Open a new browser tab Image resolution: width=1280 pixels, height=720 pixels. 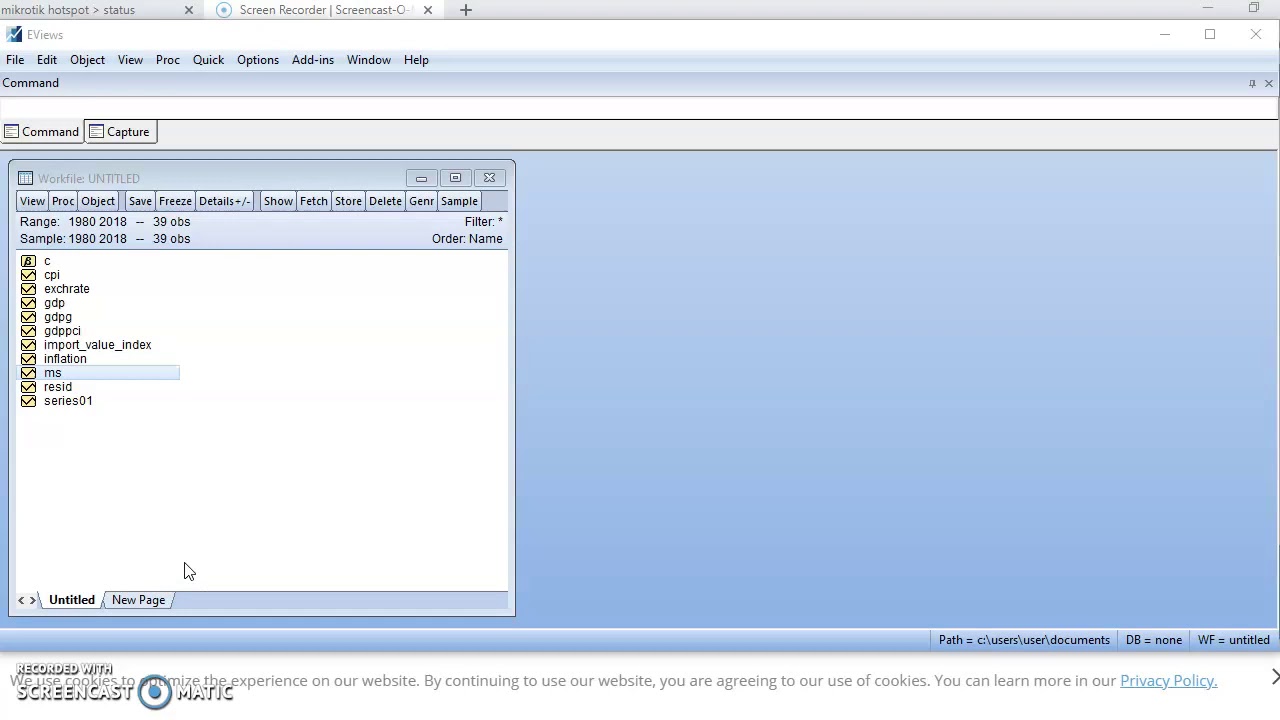[x=465, y=10]
